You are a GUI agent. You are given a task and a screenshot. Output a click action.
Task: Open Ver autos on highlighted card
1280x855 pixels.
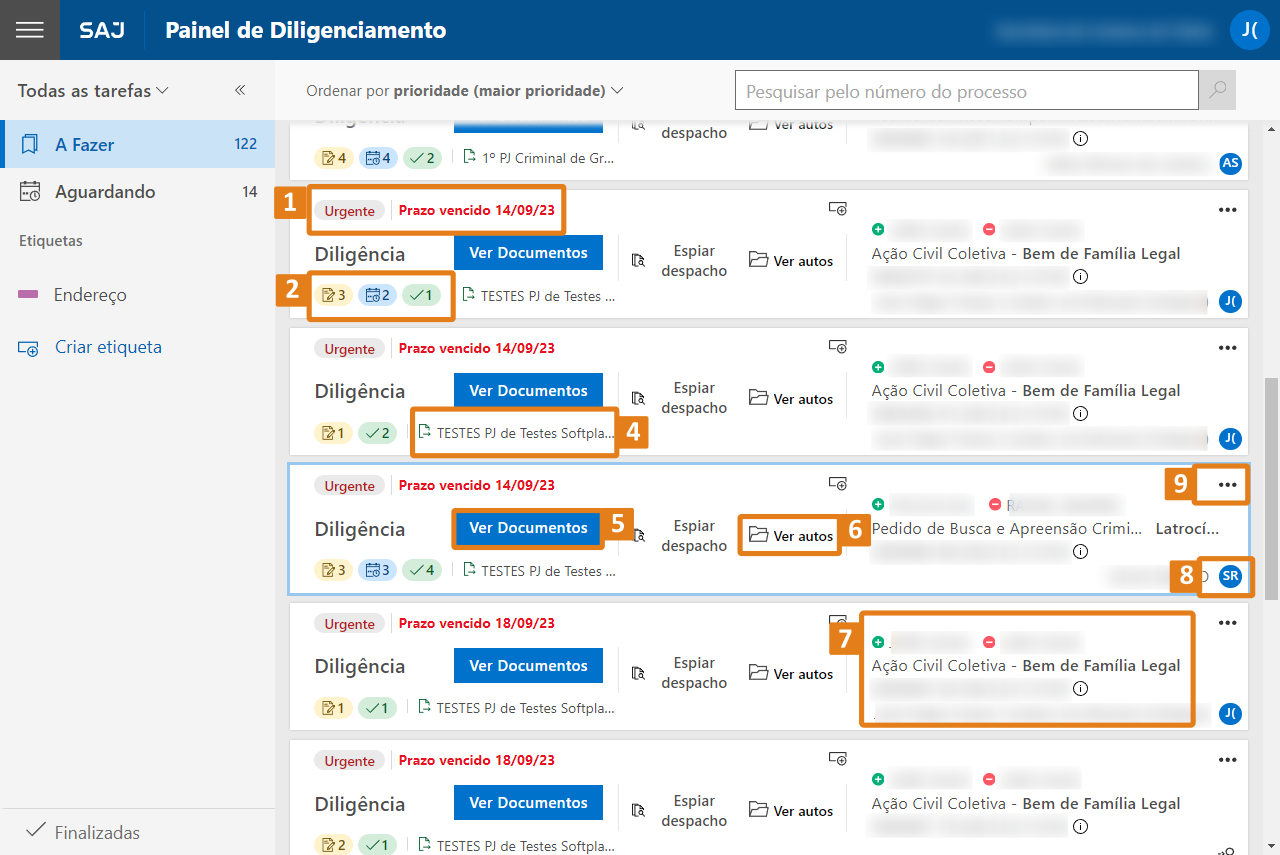coord(791,536)
